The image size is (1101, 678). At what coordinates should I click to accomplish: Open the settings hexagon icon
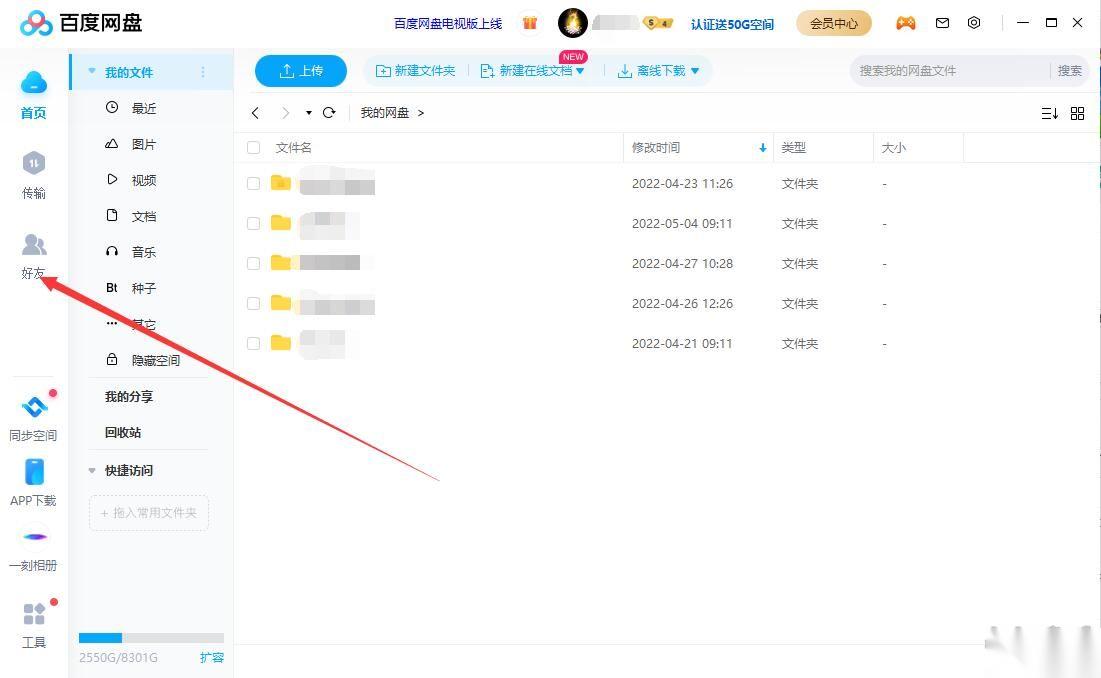974,22
